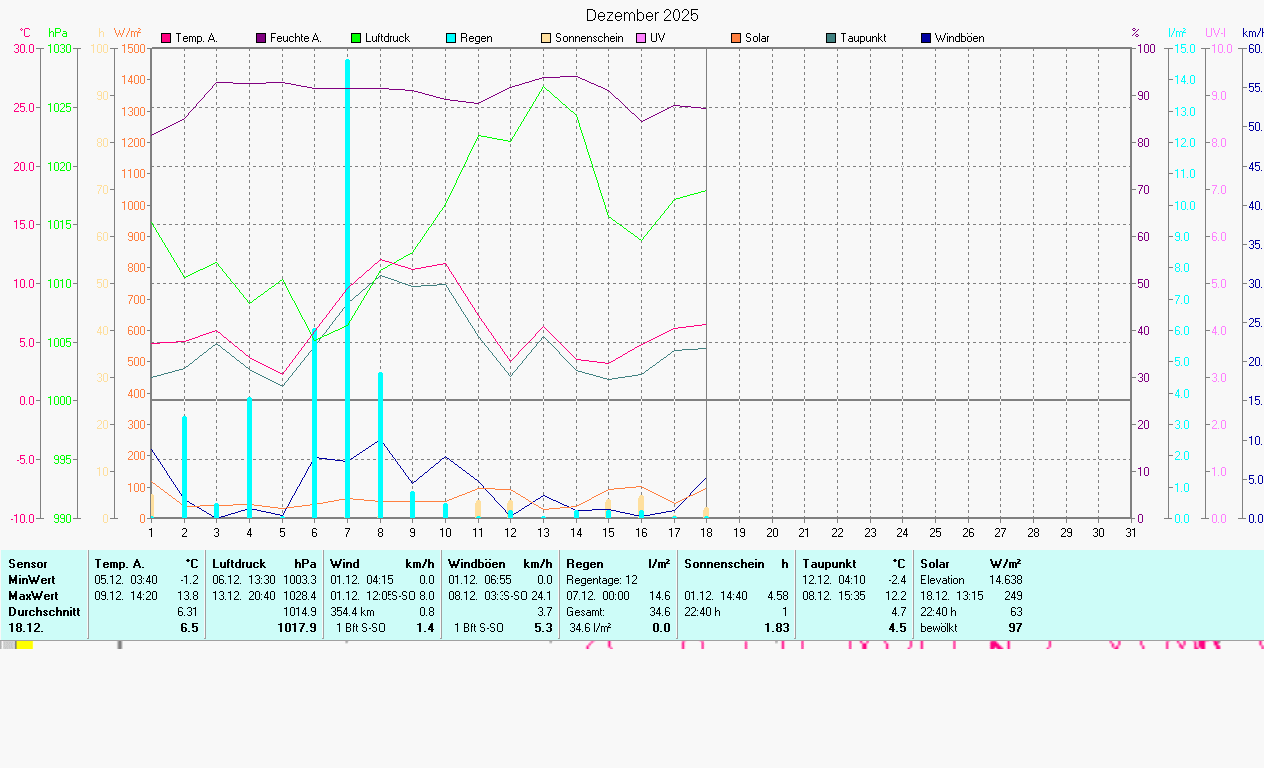The width and height of the screenshot is (1264, 768).
Task: Click the cyan Regen legend marker
Action: click(x=451, y=38)
